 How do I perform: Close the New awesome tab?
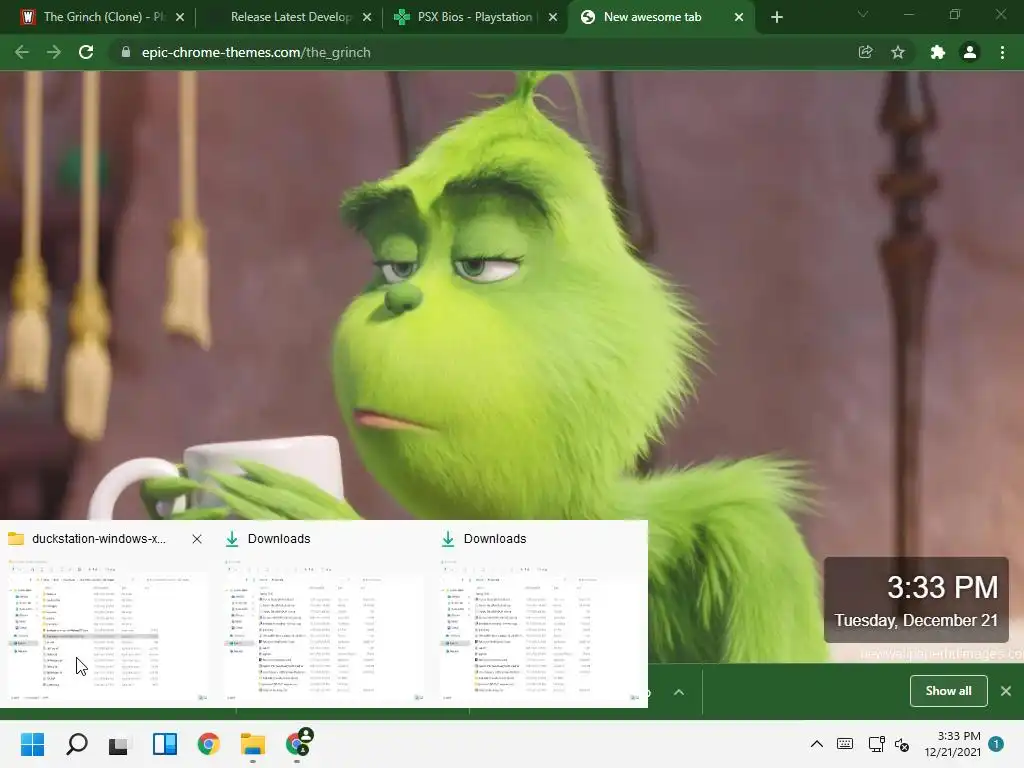click(x=739, y=17)
